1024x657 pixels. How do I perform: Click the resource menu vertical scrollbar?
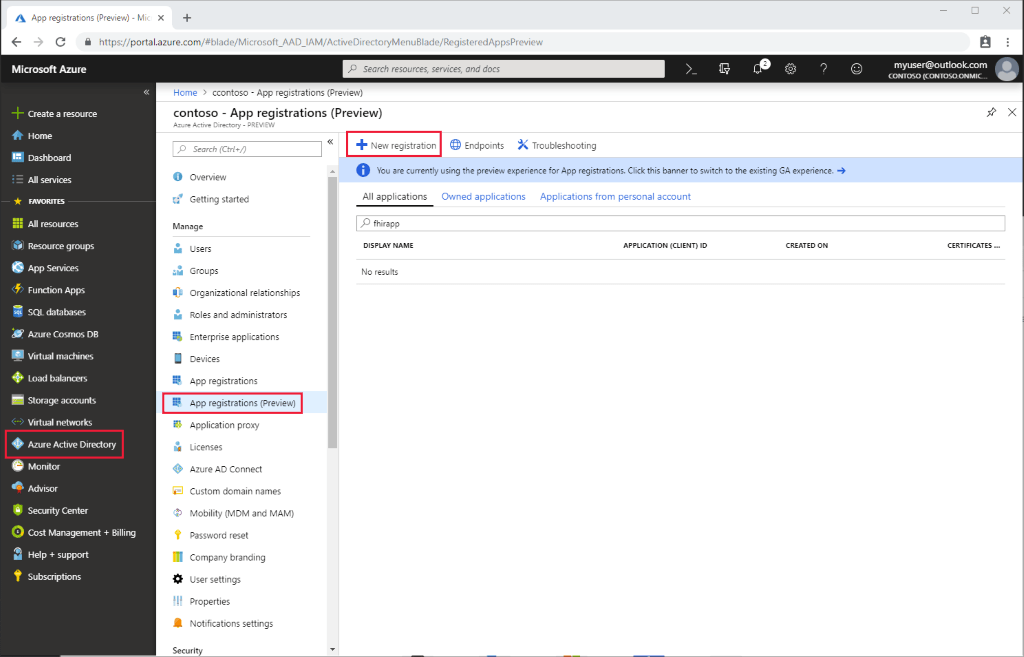pyautogui.click(x=332, y=300)
